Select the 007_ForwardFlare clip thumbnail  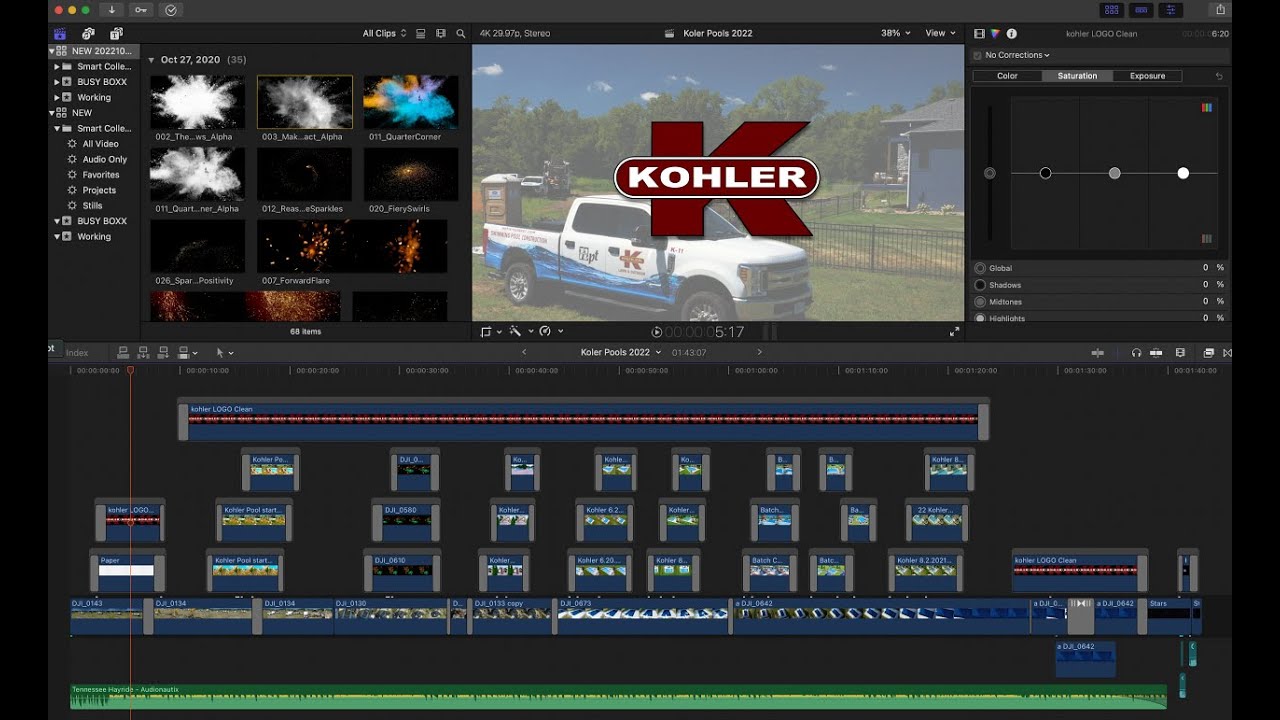coord(352,247)
